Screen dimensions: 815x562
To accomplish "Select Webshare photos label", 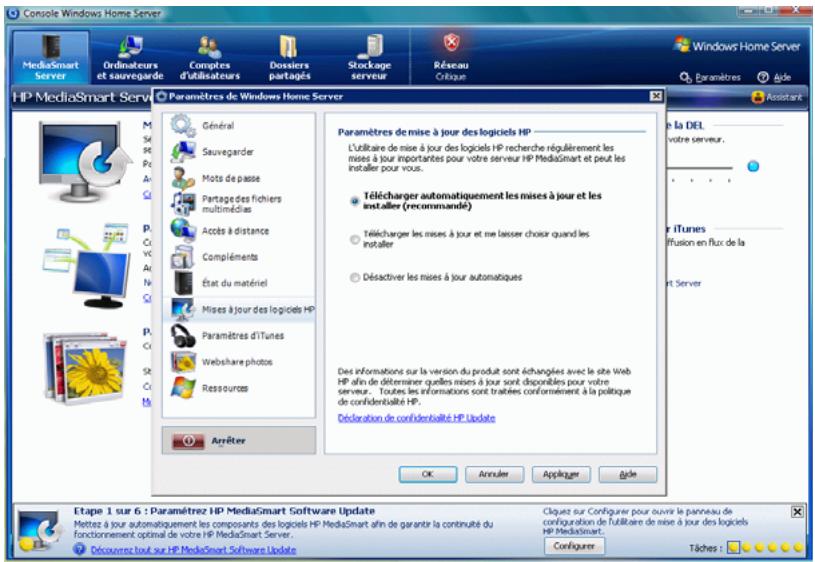I will click(x=237, y=362).
